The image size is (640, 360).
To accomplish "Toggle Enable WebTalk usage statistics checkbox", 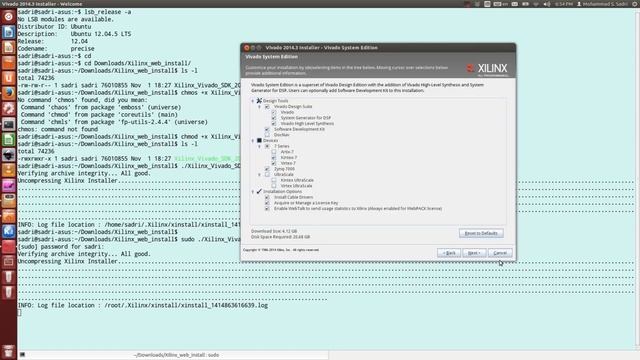I will pyautogui.click(x=267, y=209).
